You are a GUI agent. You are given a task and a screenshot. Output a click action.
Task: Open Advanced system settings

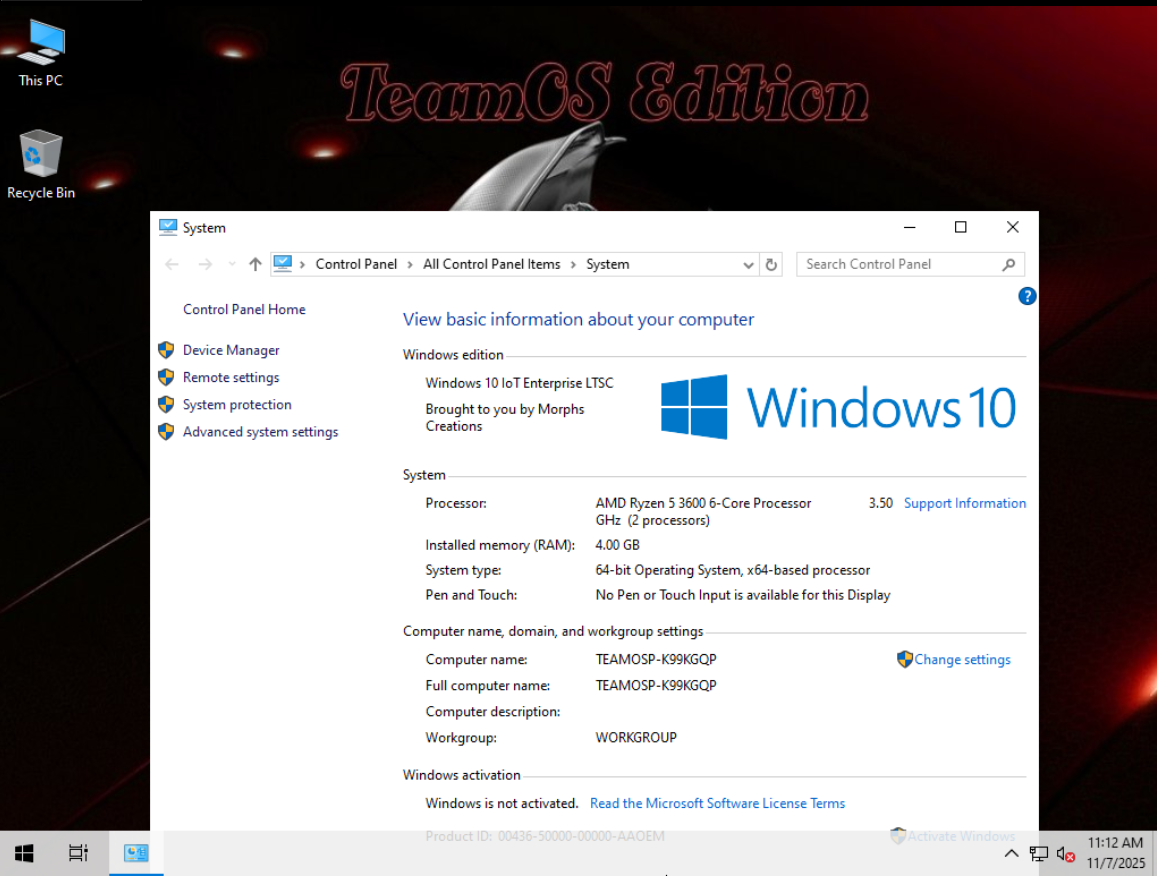(x=260, y=432)
